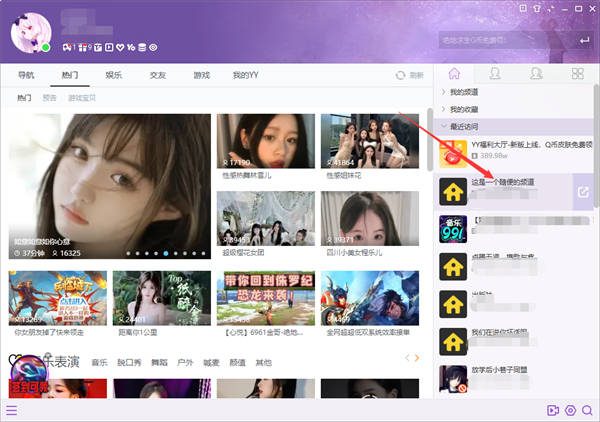
Task: Open the groups contact tab in right sidebar
Action: coord(536,73)
